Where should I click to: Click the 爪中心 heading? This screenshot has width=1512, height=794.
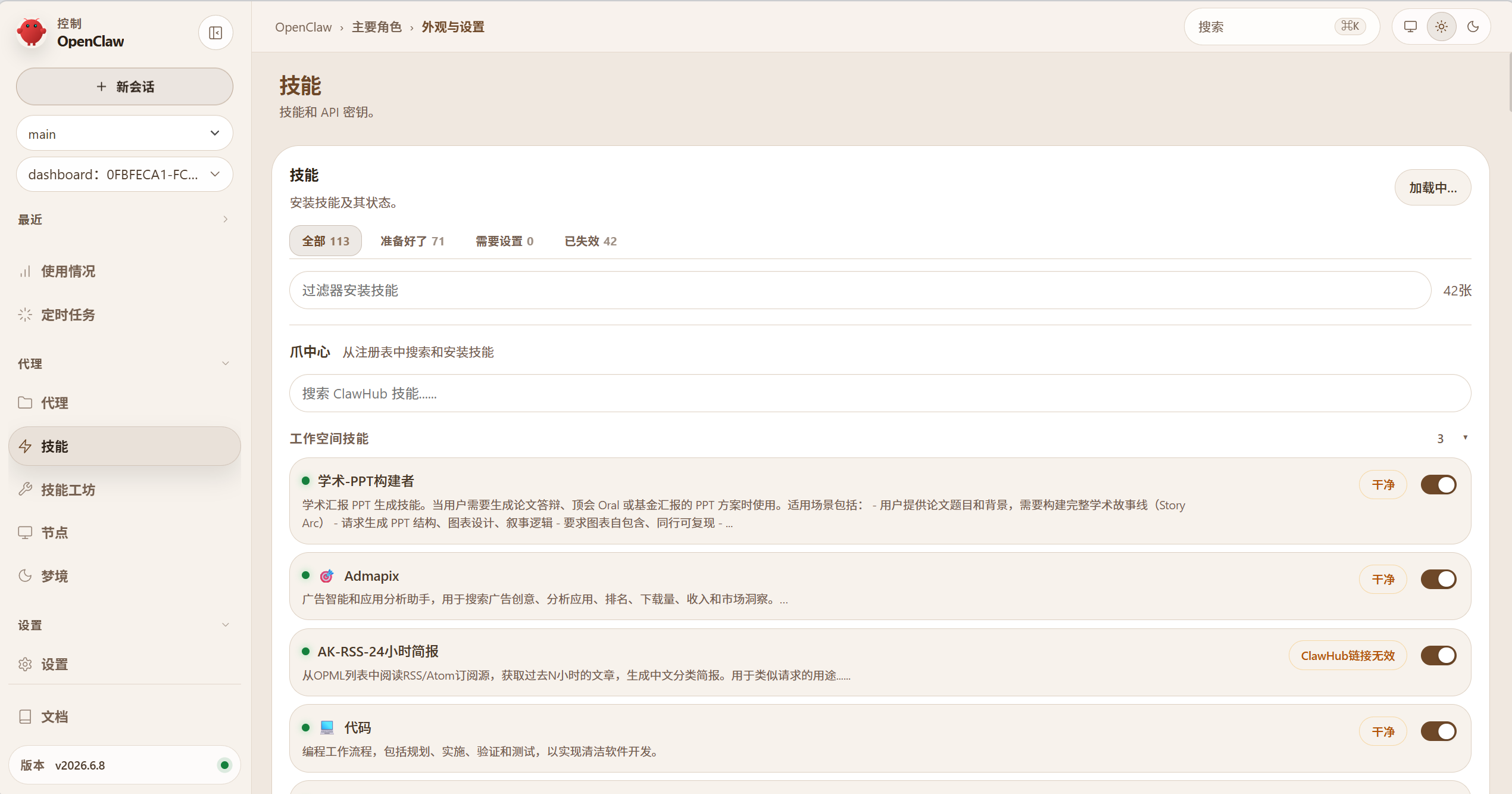(x=310, y=353)
